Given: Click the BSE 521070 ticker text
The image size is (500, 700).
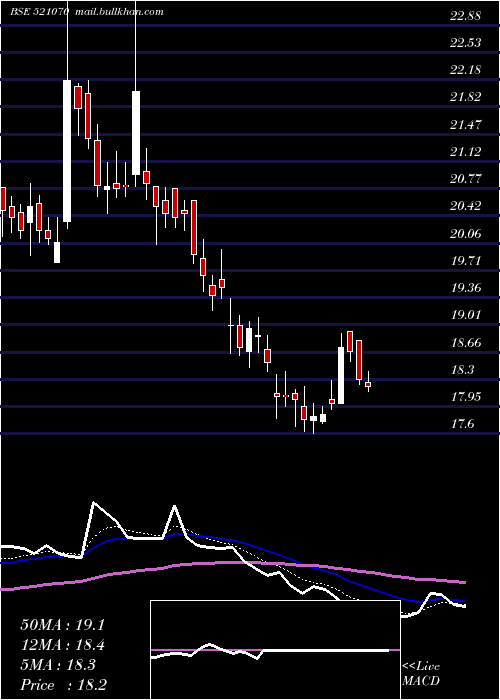Looking at the screenshot, I should coord(39,12).
